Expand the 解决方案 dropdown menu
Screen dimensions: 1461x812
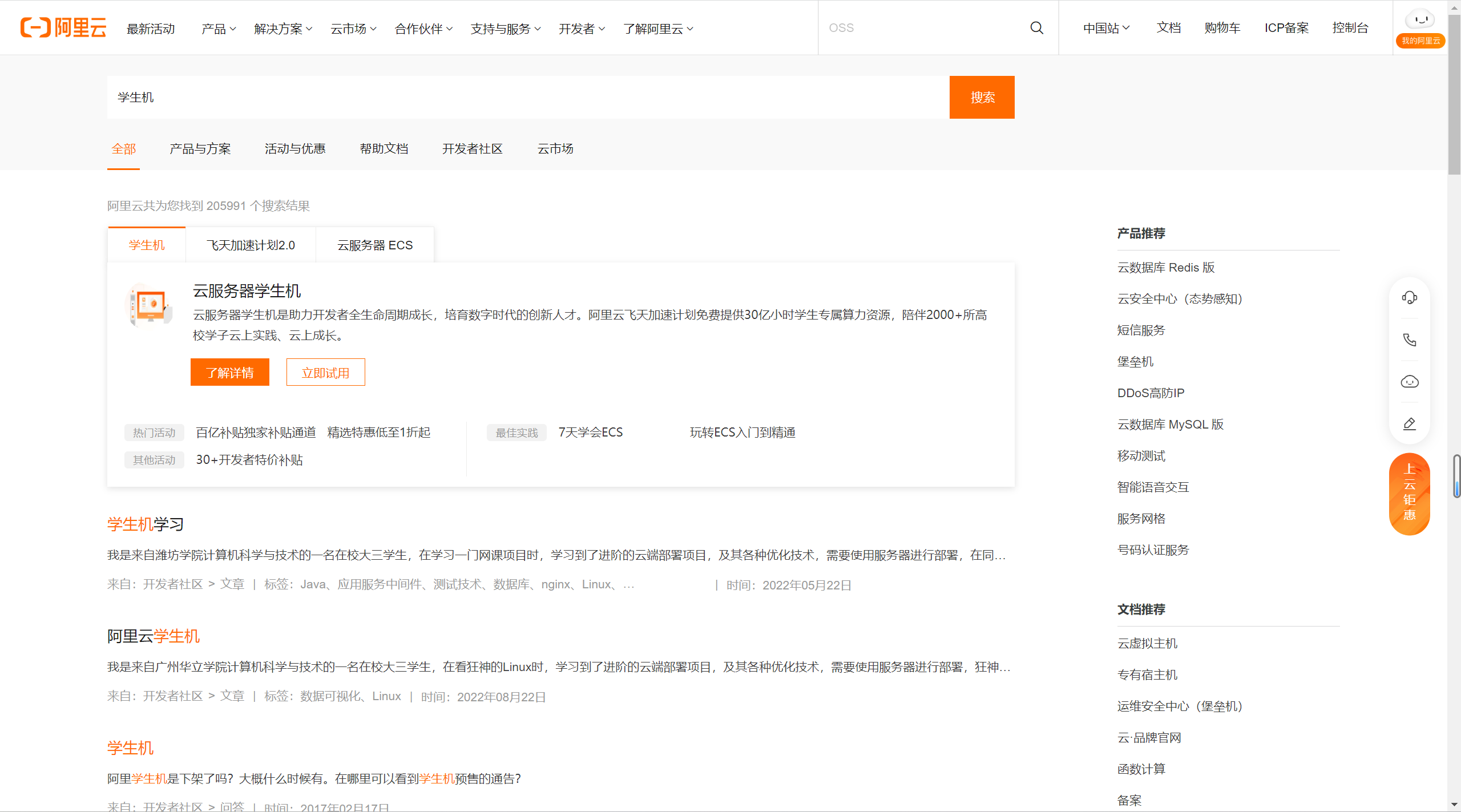coord(283,29)
